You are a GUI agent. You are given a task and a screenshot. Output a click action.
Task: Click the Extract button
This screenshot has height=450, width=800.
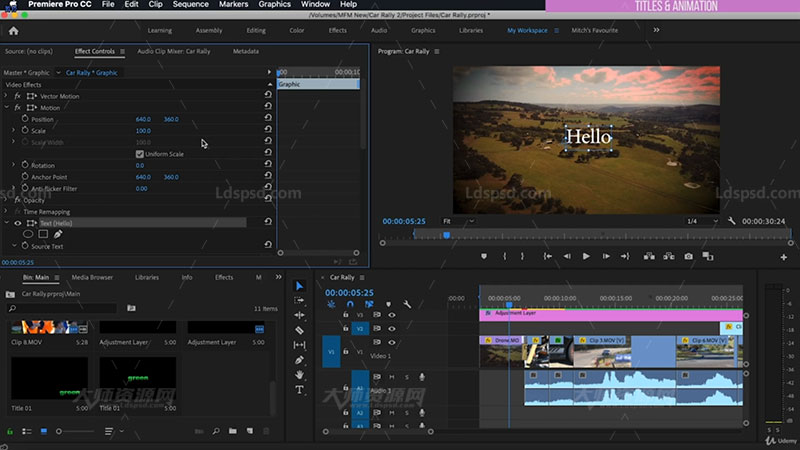[669, 256]
